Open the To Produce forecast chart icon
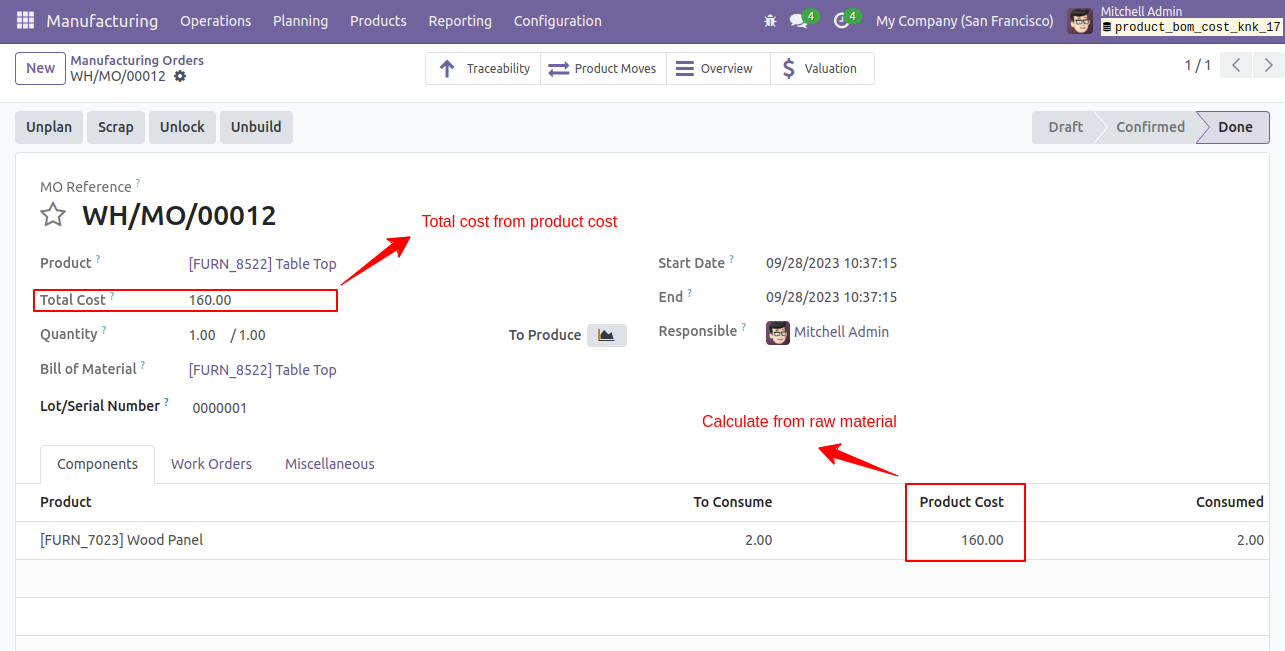Screen dimensions: 1285x651 click(x=606, y=335)
